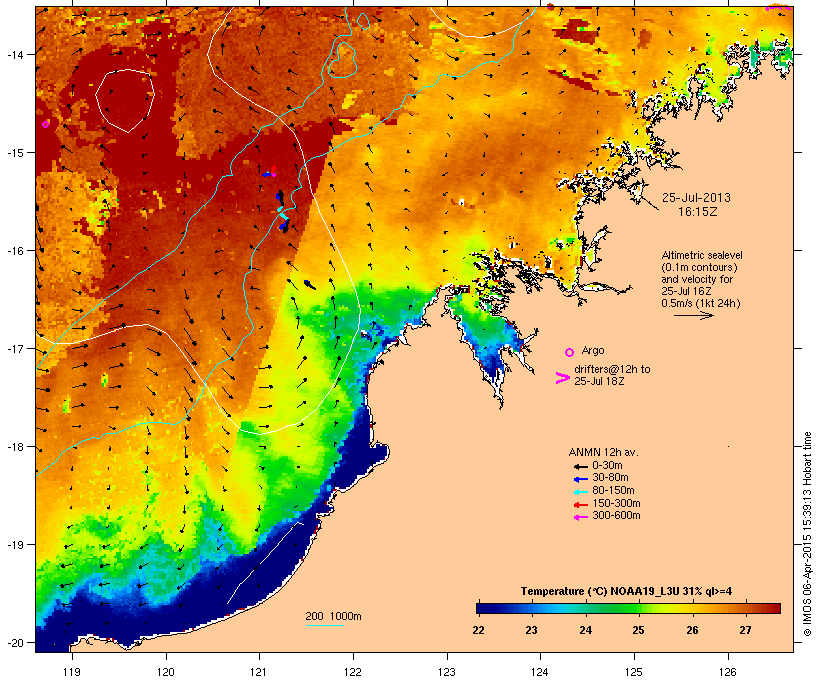Image resolution: width=820 pixels, height=680 pixels.
Task: Click the 'ANMN 12h av.' legend heading
Action: [x=603, y=452]
